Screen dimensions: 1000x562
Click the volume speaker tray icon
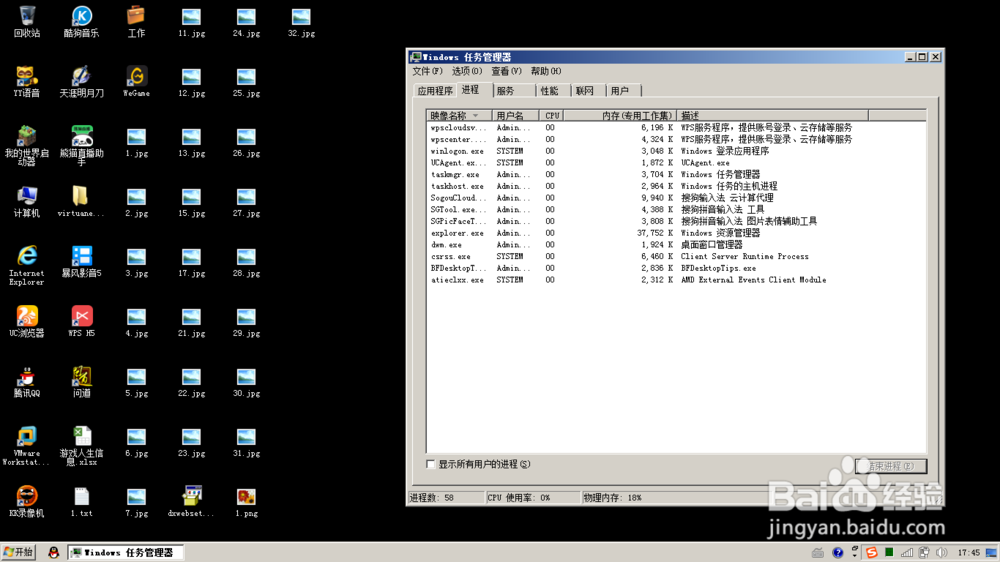tap(941, 552)
